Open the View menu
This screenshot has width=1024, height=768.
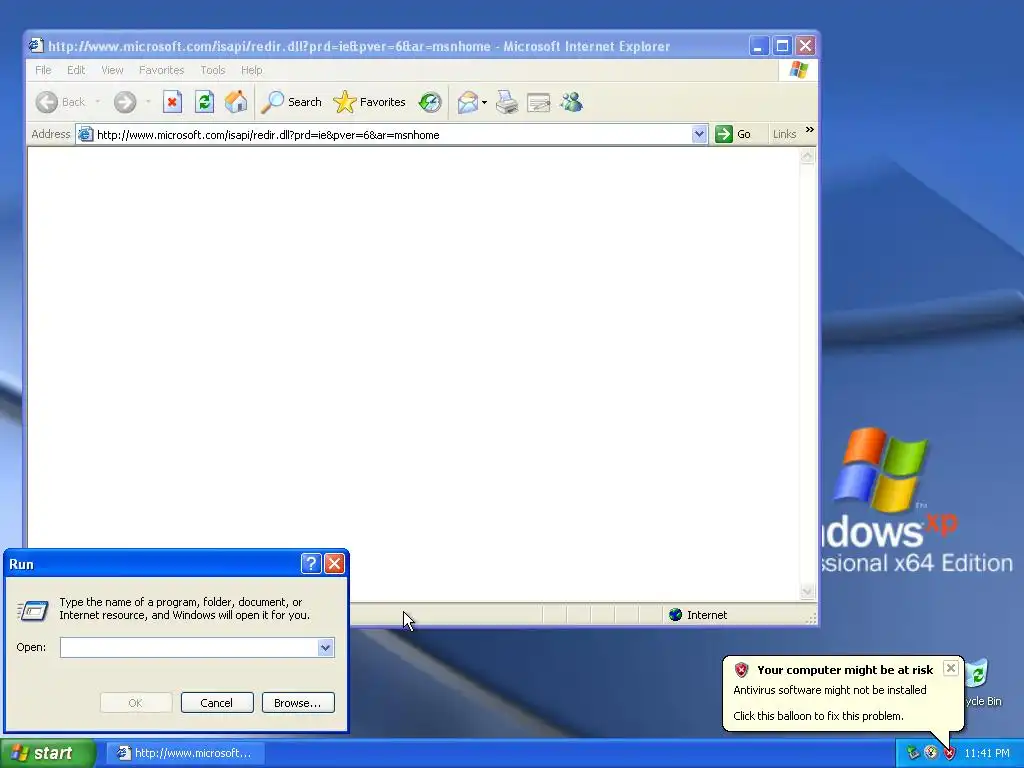112,70
